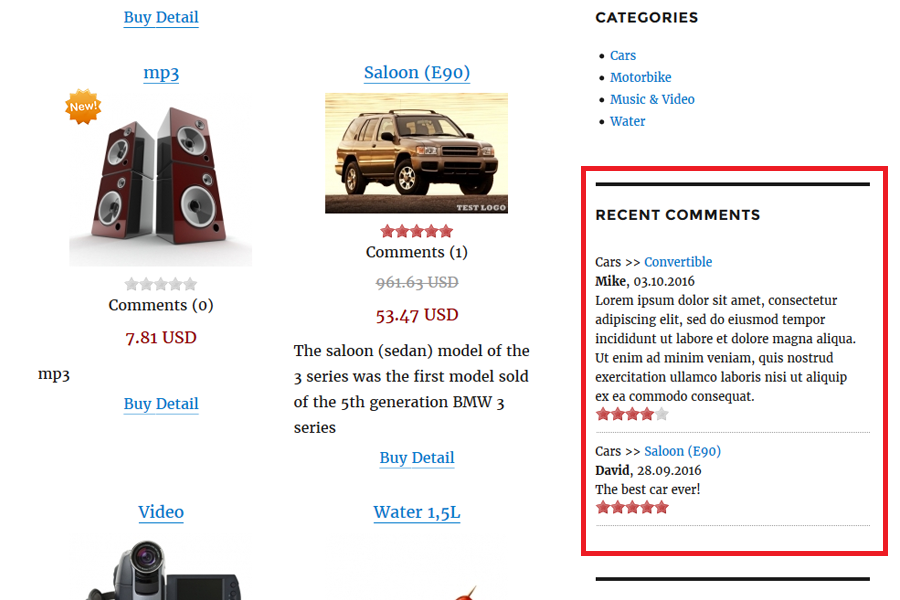Click the orange New! badge icon
This screenshot has height=600, width=900.
(x=83, y=106)
